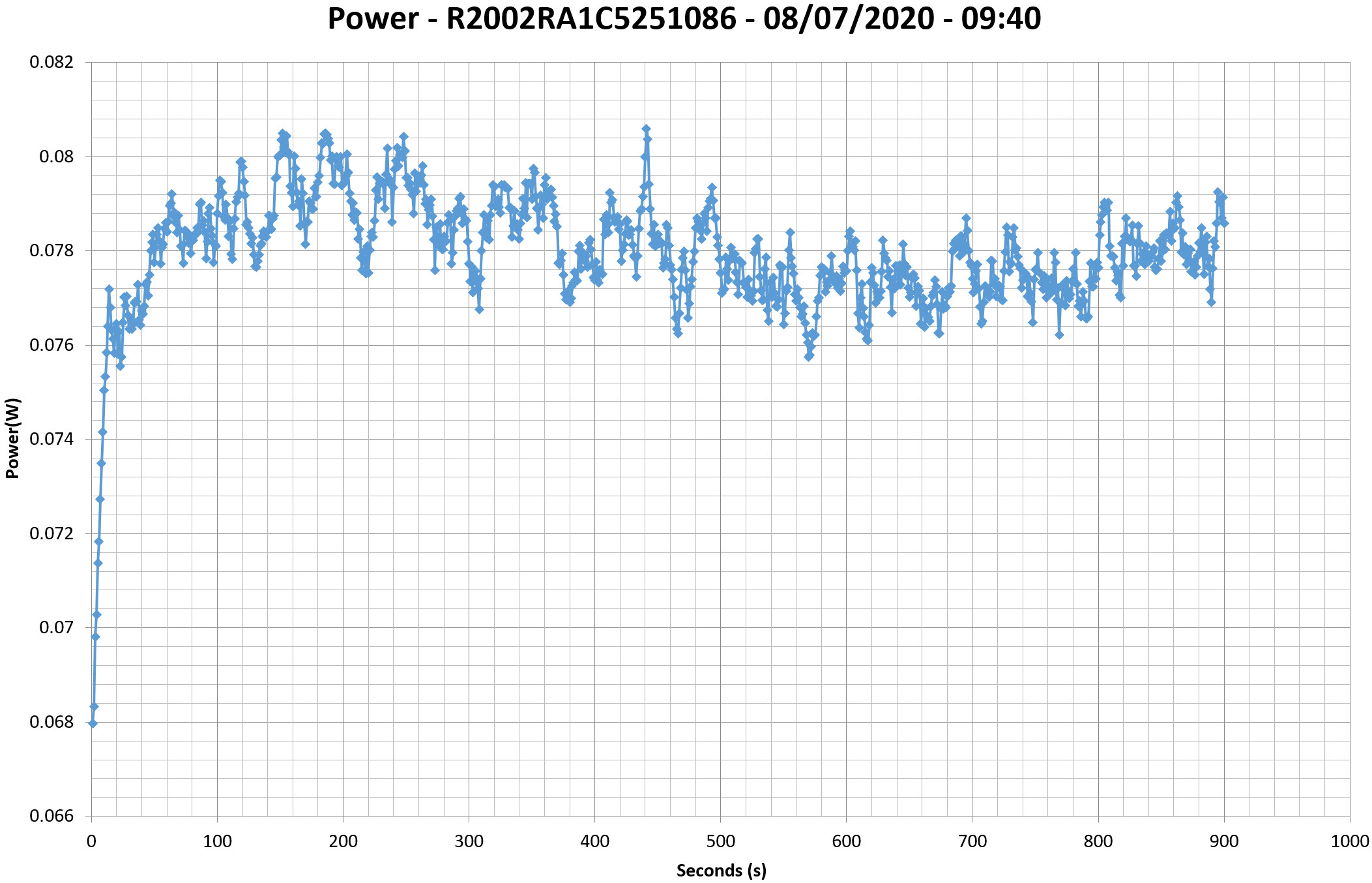The image size is (1372, 883).
Task: Click the 100 x-axis tick label
Action: click(217, 841)
